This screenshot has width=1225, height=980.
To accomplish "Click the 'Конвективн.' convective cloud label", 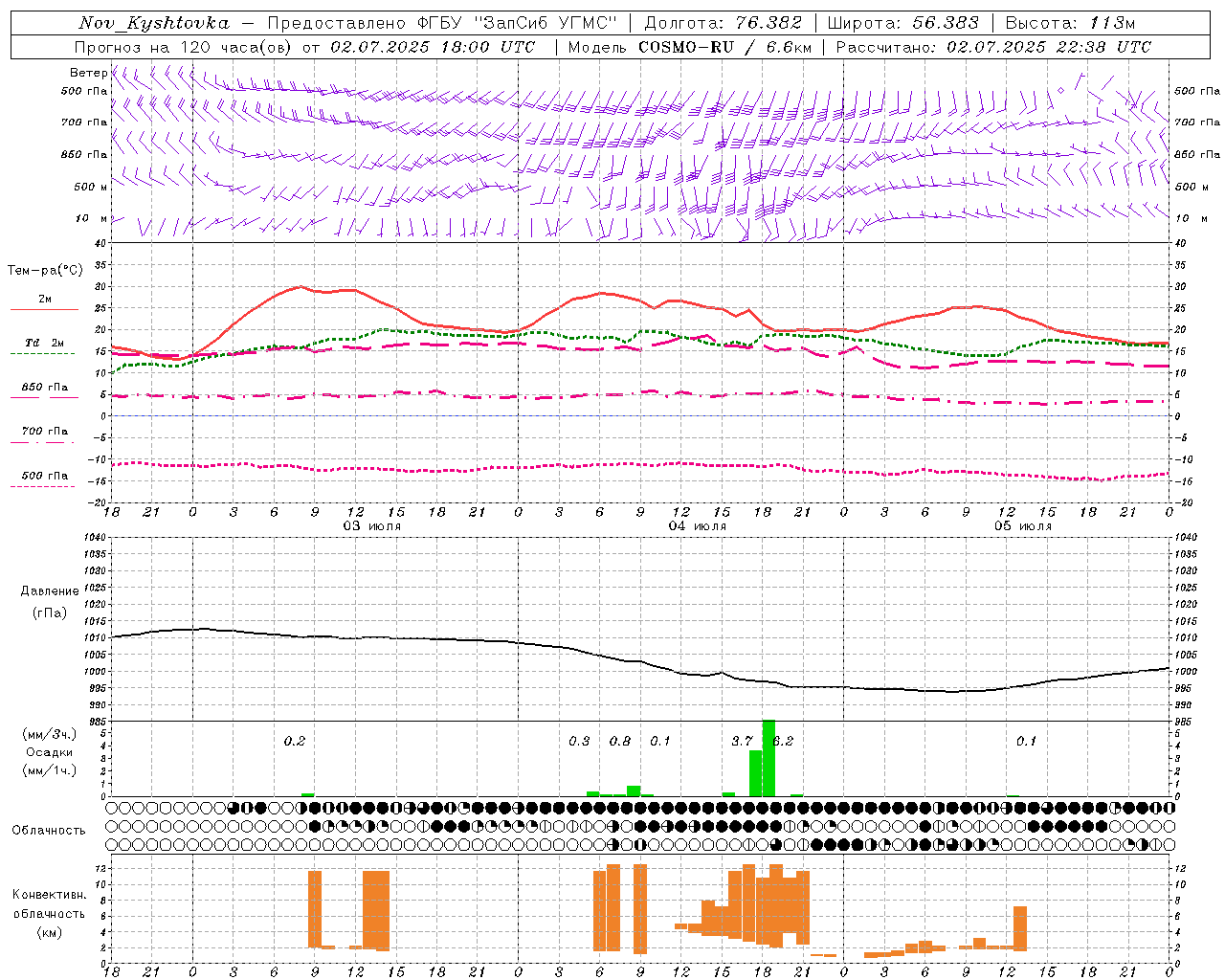I will [49, 895].
